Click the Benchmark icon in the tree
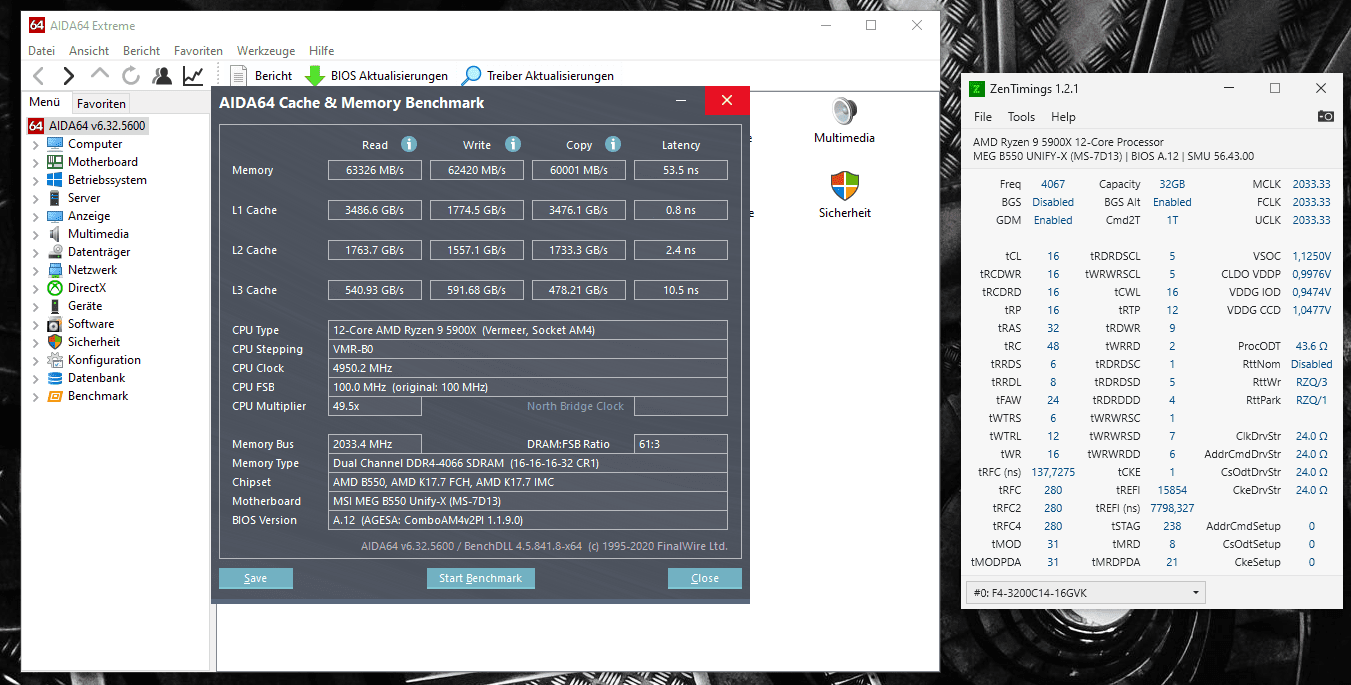The height and width of the screenshot is (685, 1351). [x=55, y=396]
